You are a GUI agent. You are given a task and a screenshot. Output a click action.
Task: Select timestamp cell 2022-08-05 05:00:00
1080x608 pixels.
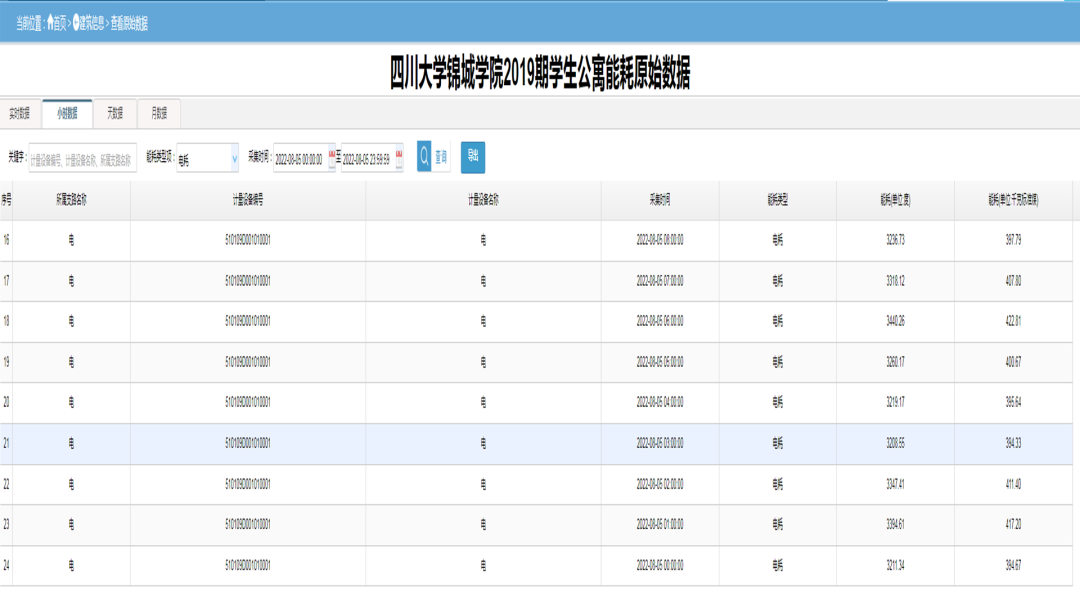click(660, 362)
